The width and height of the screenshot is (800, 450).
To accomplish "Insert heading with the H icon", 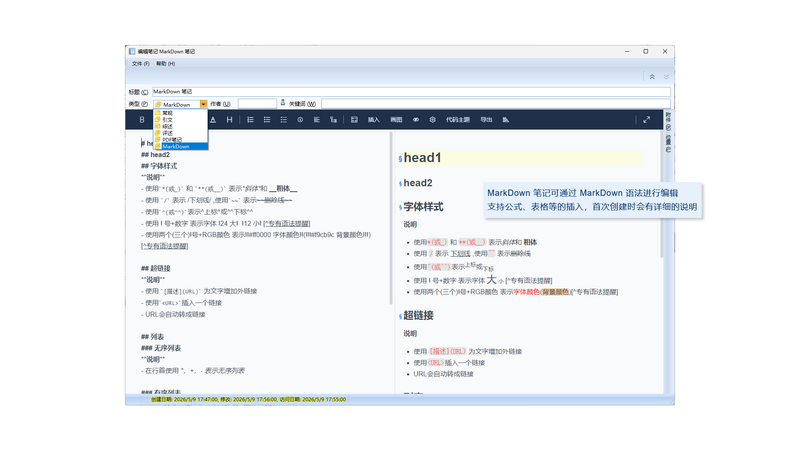I will click(x=230, y=120).
